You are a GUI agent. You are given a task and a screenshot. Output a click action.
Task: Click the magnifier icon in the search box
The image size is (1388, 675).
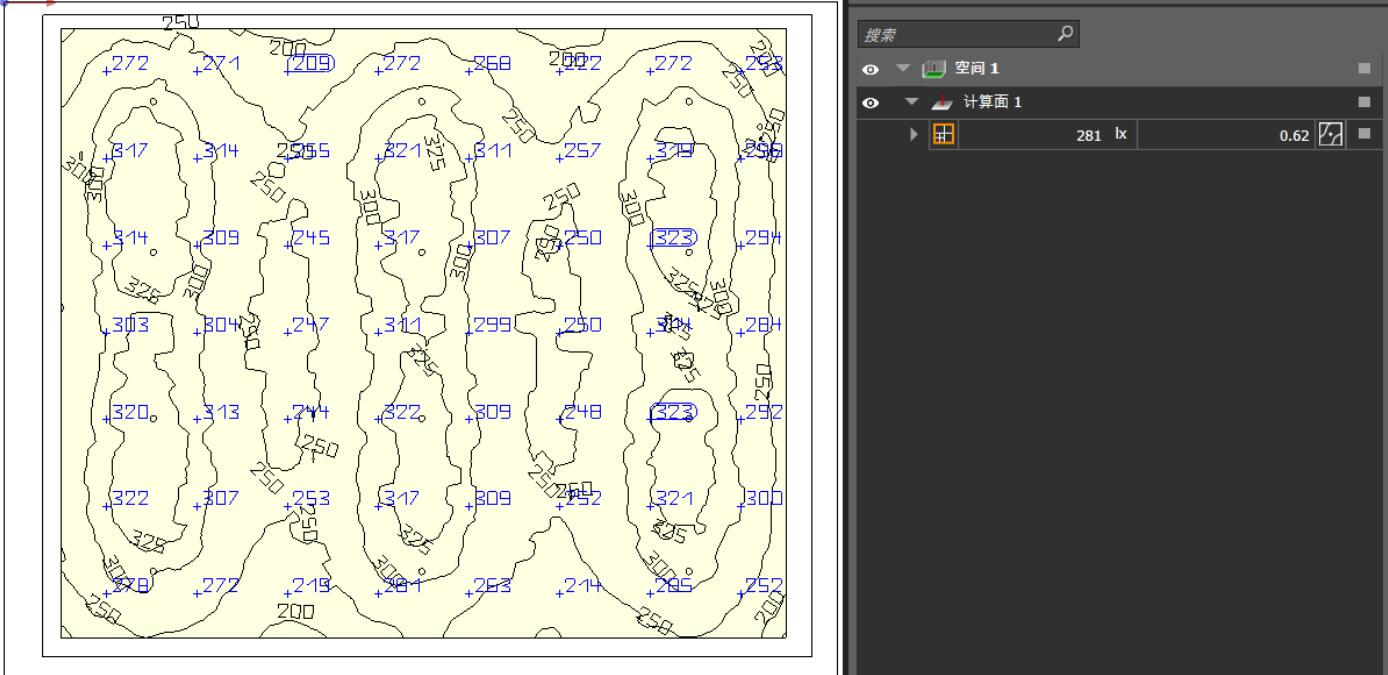1067,35
